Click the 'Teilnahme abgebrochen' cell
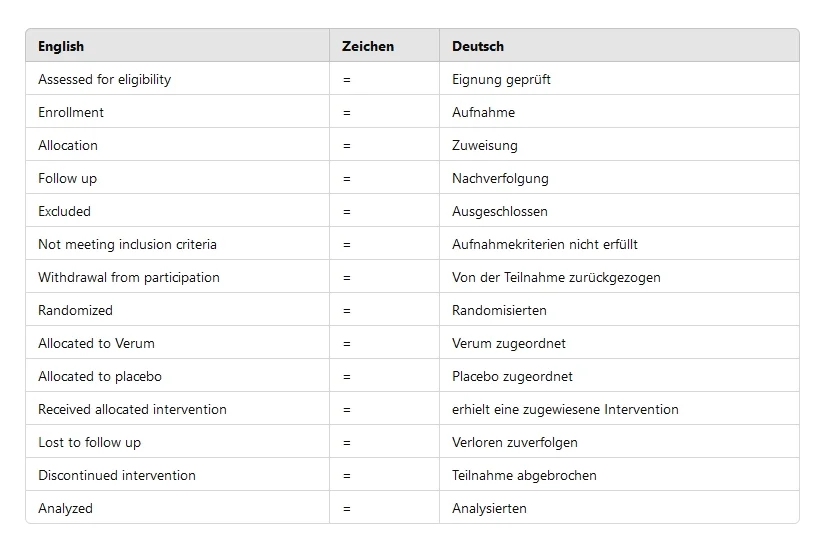The image size is (832, 544). coord(524,475)
